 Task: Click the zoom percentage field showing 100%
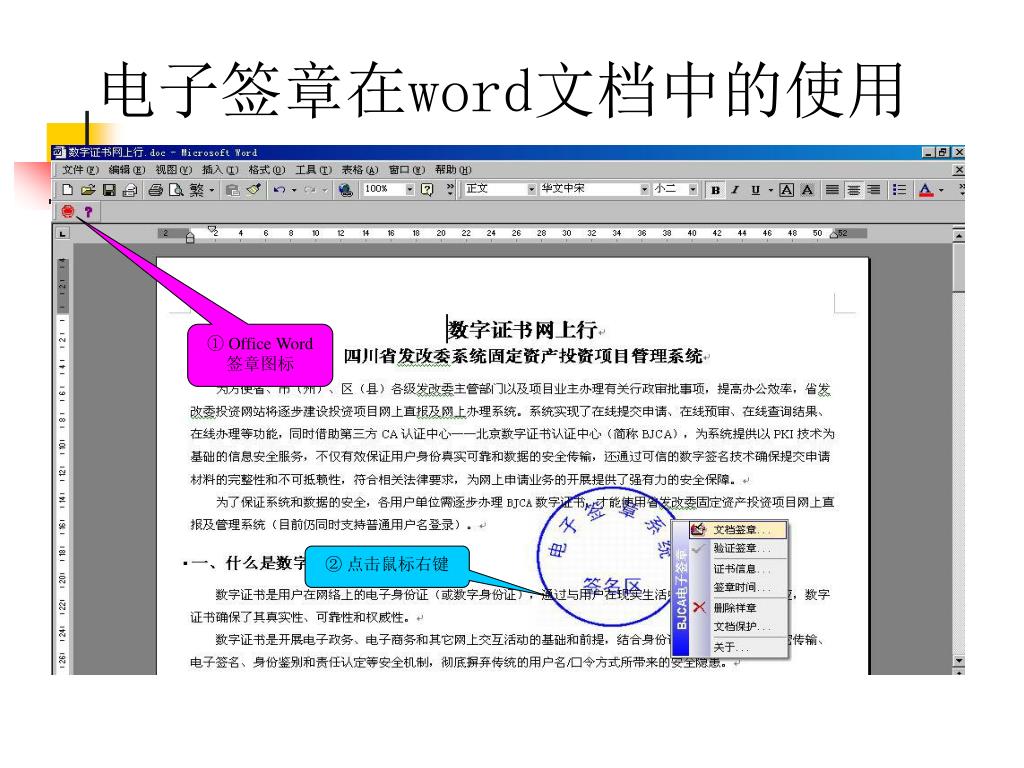pos(383,189)
